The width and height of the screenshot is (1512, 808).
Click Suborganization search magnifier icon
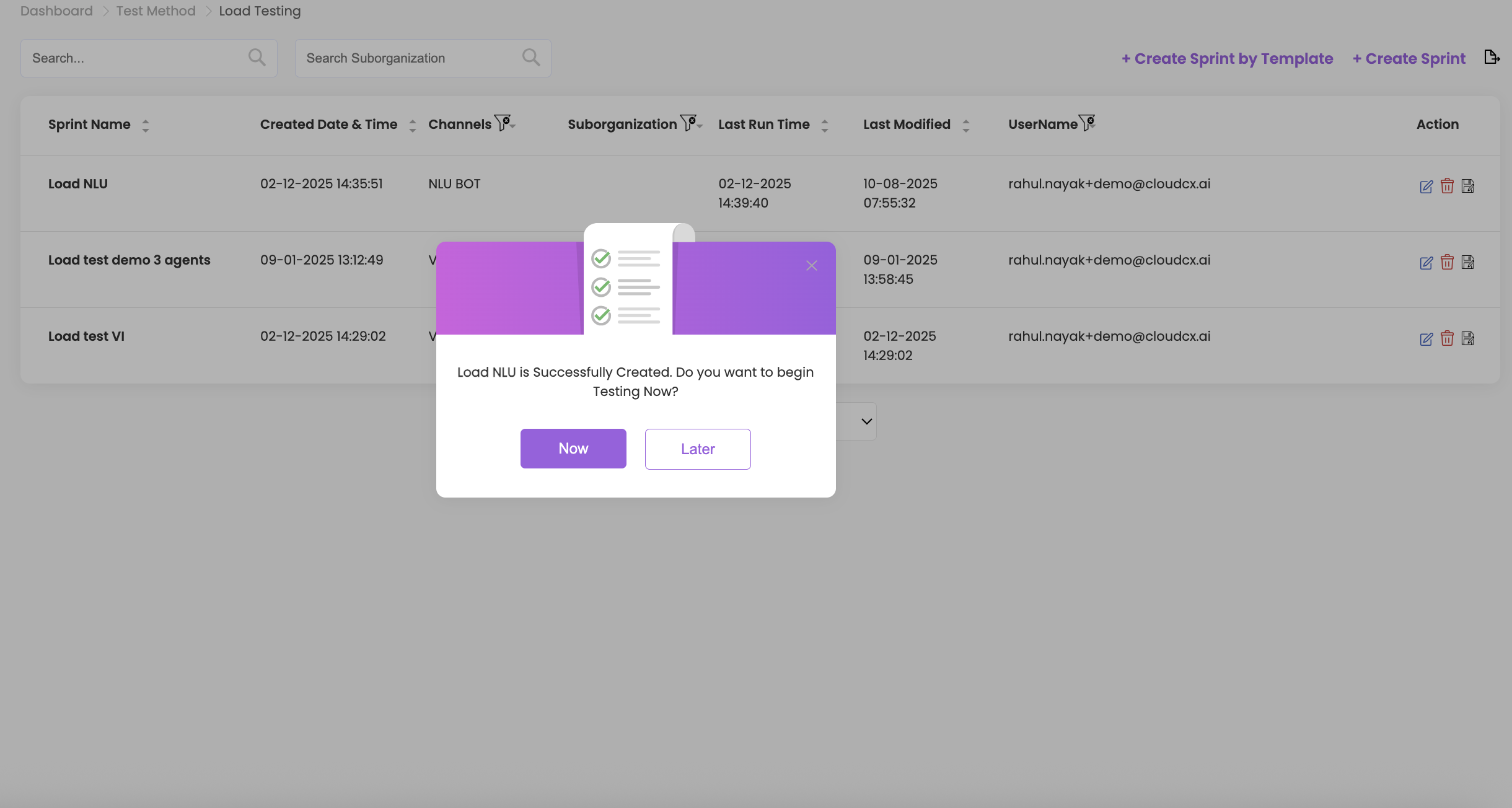530,58
